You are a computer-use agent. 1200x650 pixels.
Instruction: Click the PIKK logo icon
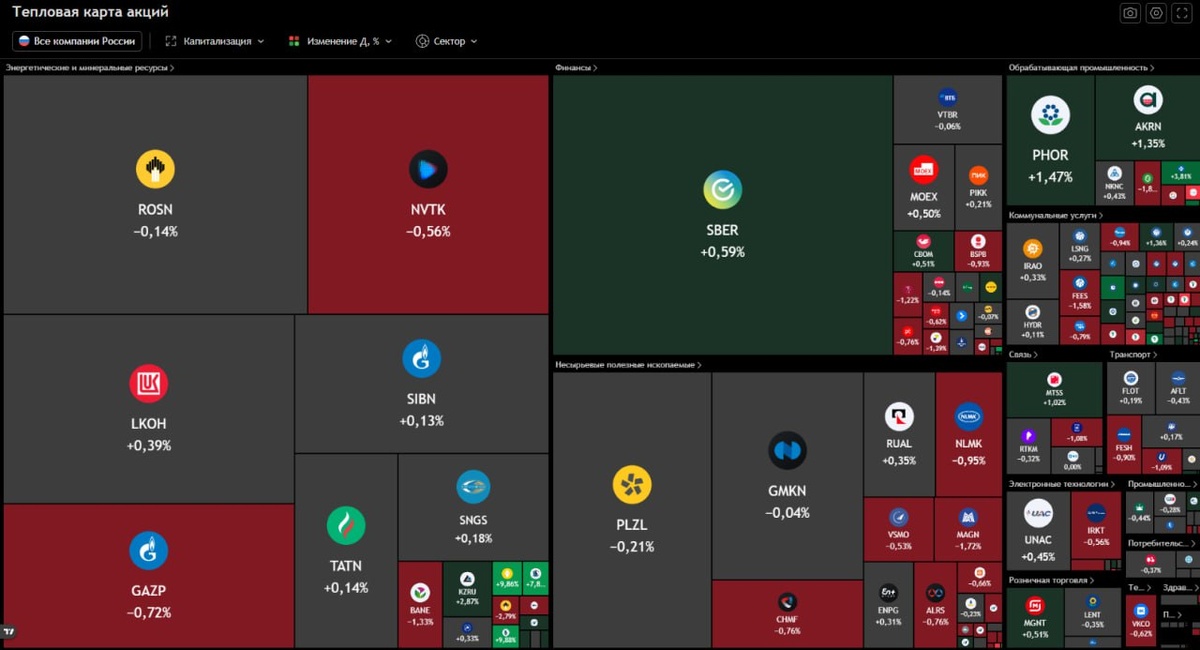pos(978,175)
